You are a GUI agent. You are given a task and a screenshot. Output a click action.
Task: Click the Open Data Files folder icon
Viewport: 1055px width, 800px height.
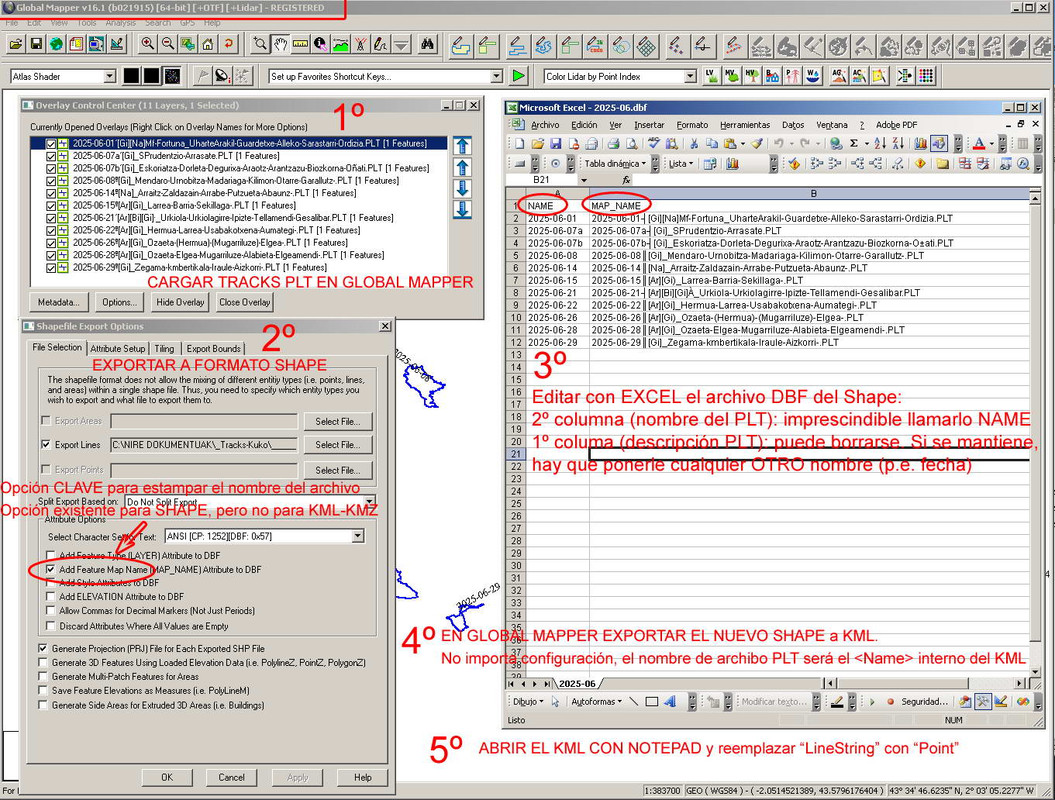click(16, 45)
